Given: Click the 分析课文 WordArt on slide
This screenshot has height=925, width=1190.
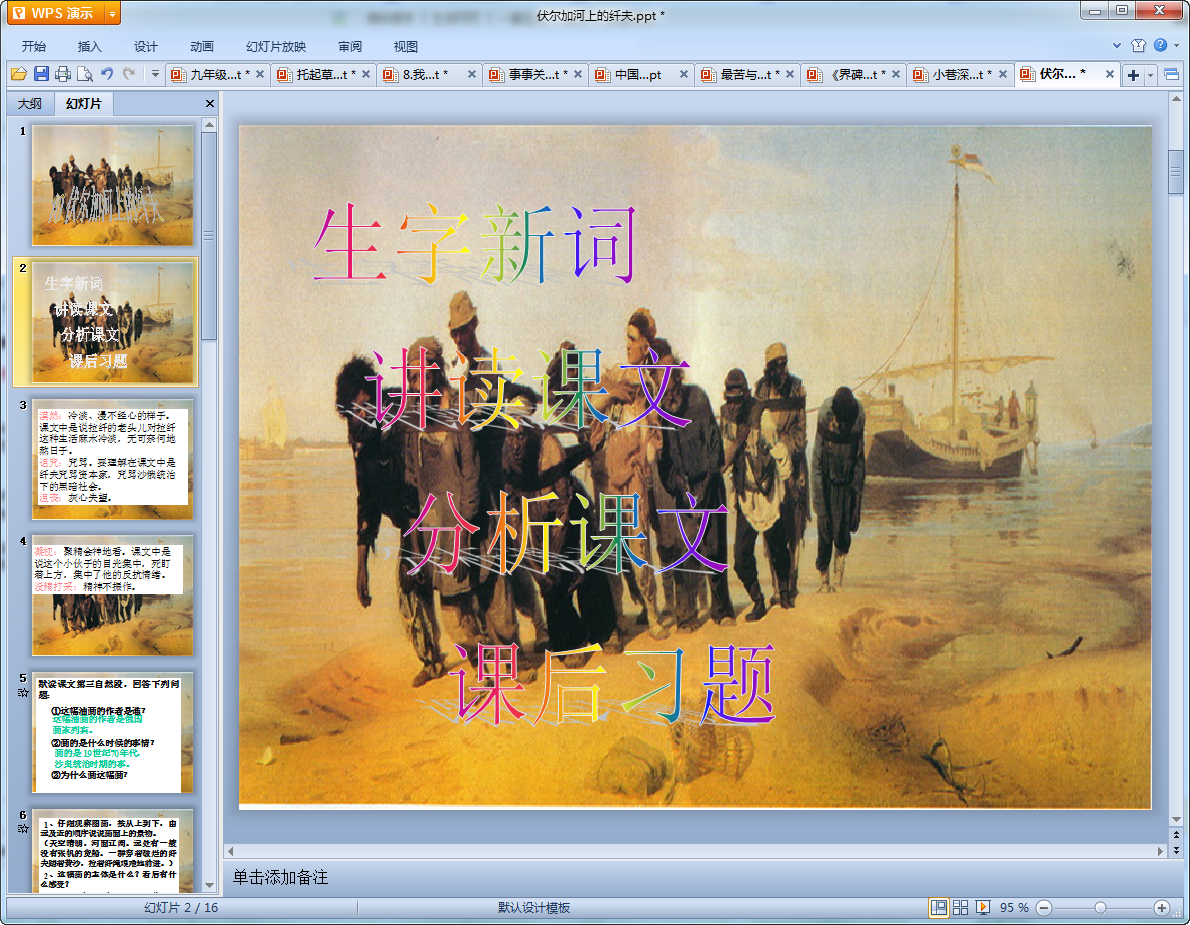Looking at the screenshot, I should [566, 533].
